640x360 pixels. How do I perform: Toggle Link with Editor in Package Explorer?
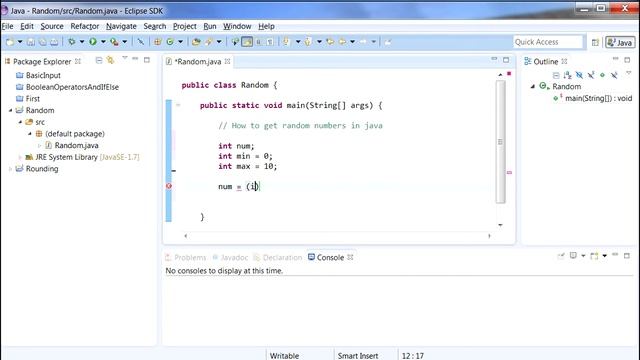(110, 60)
